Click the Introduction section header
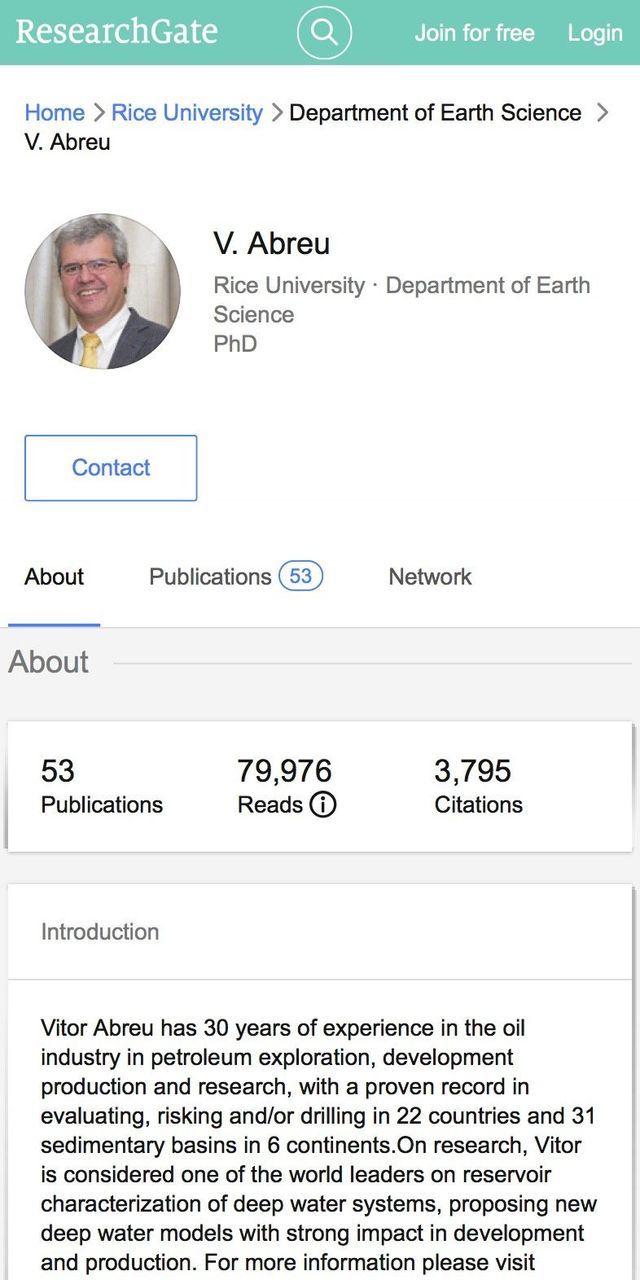640x1280 pixels. point(100,932)
